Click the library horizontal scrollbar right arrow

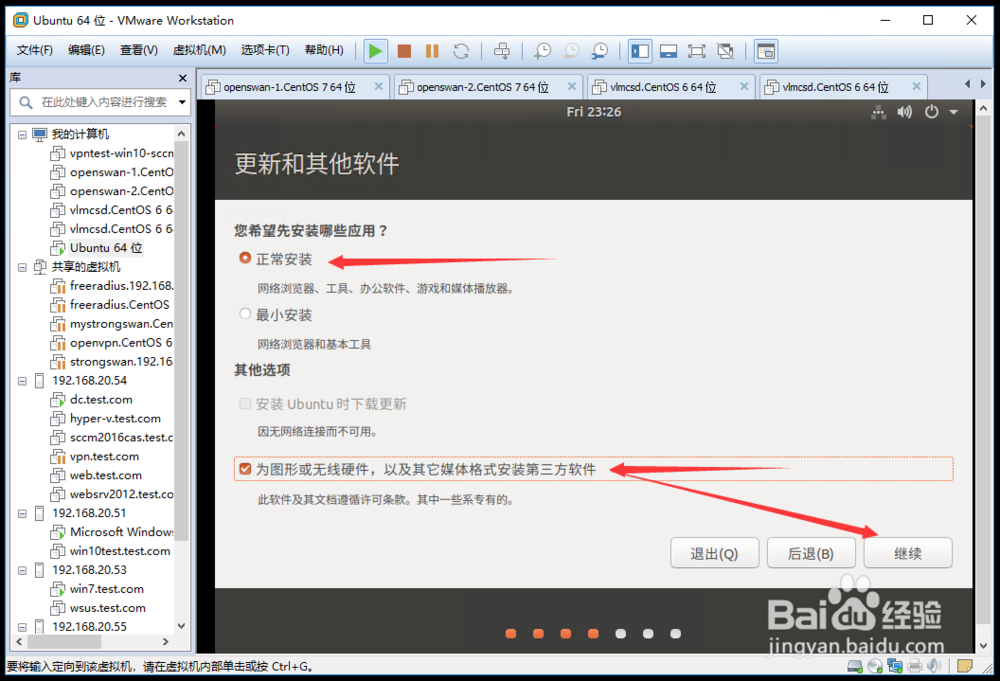[x=165, y=641]
